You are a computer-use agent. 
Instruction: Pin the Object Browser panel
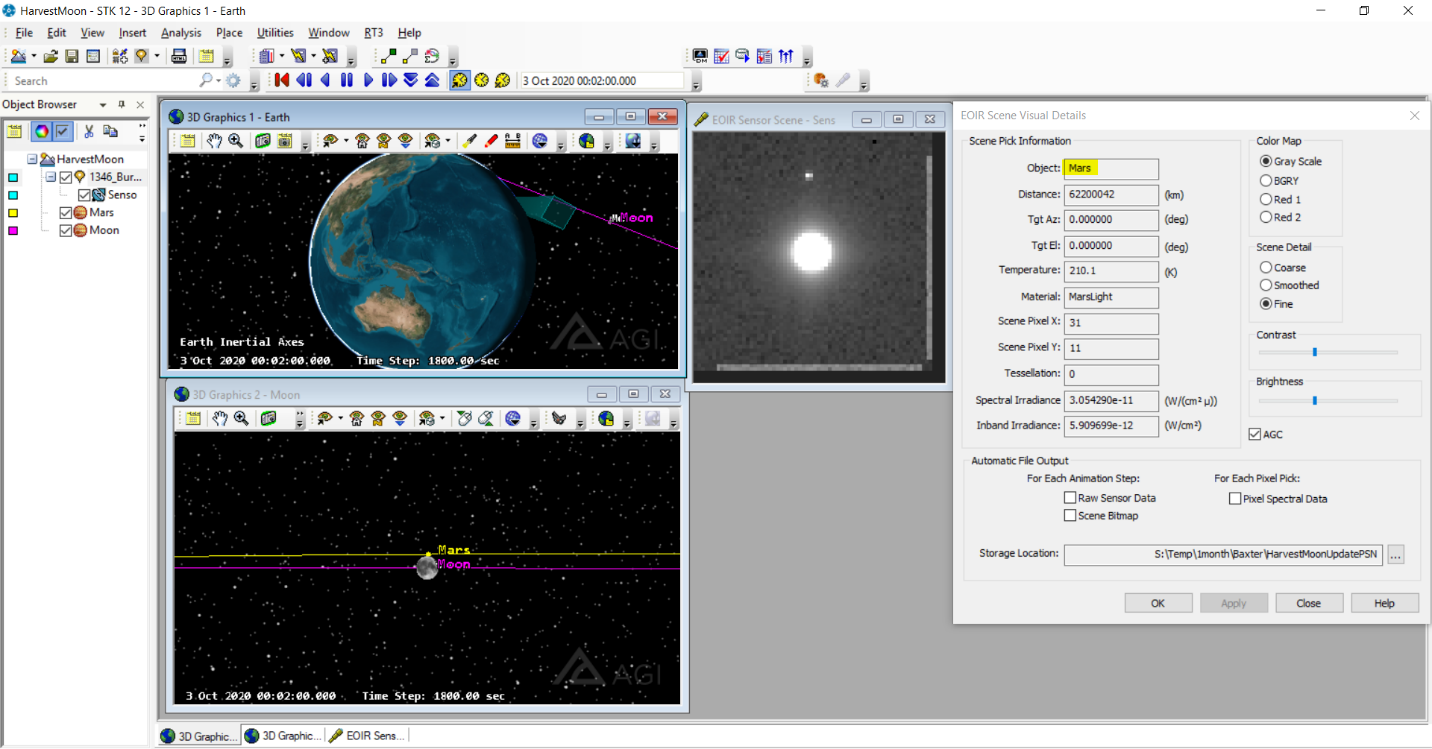click(x=122, y=105)
